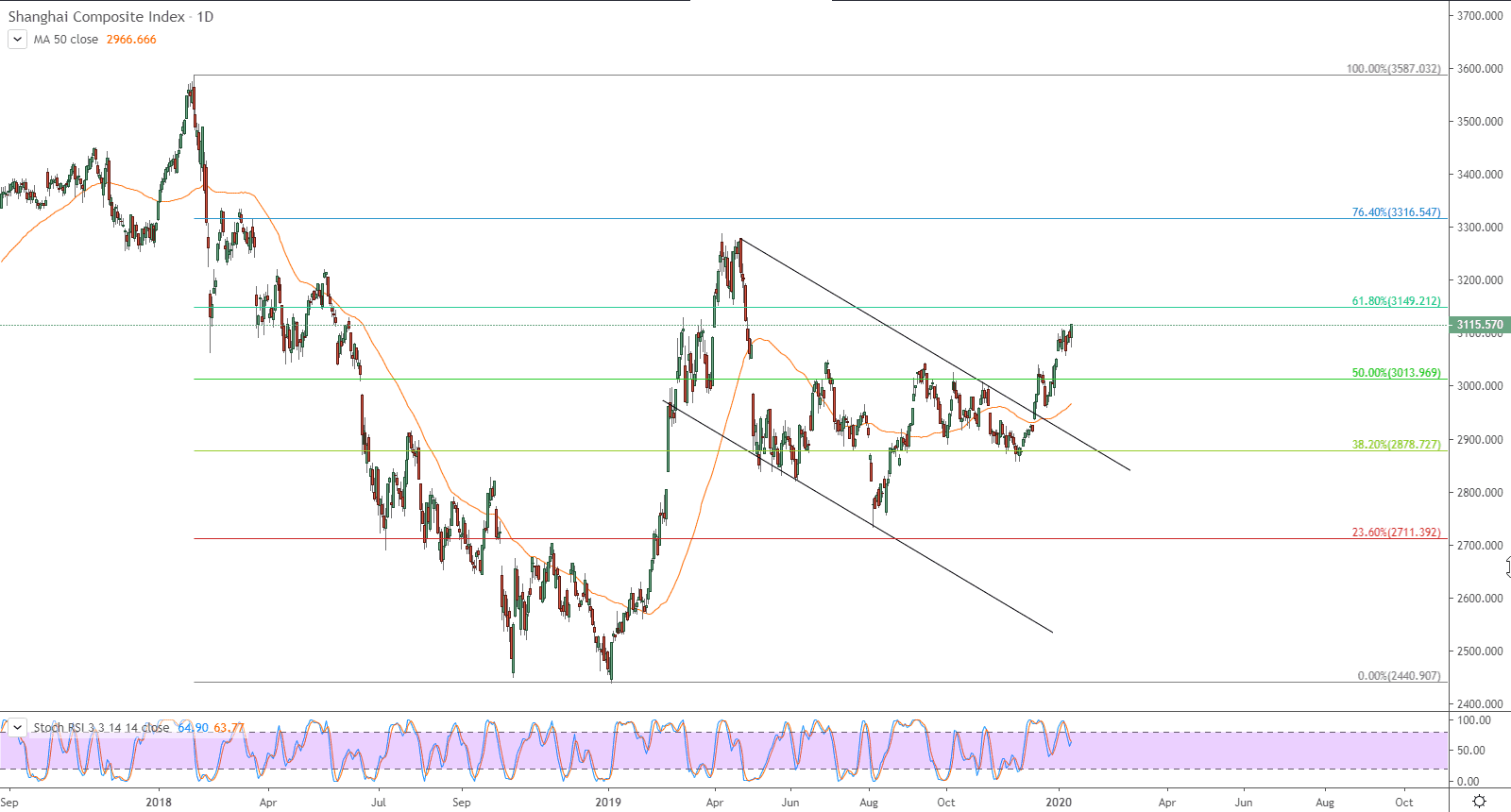Click the 3400.000 price axis label

(1480, 175)
